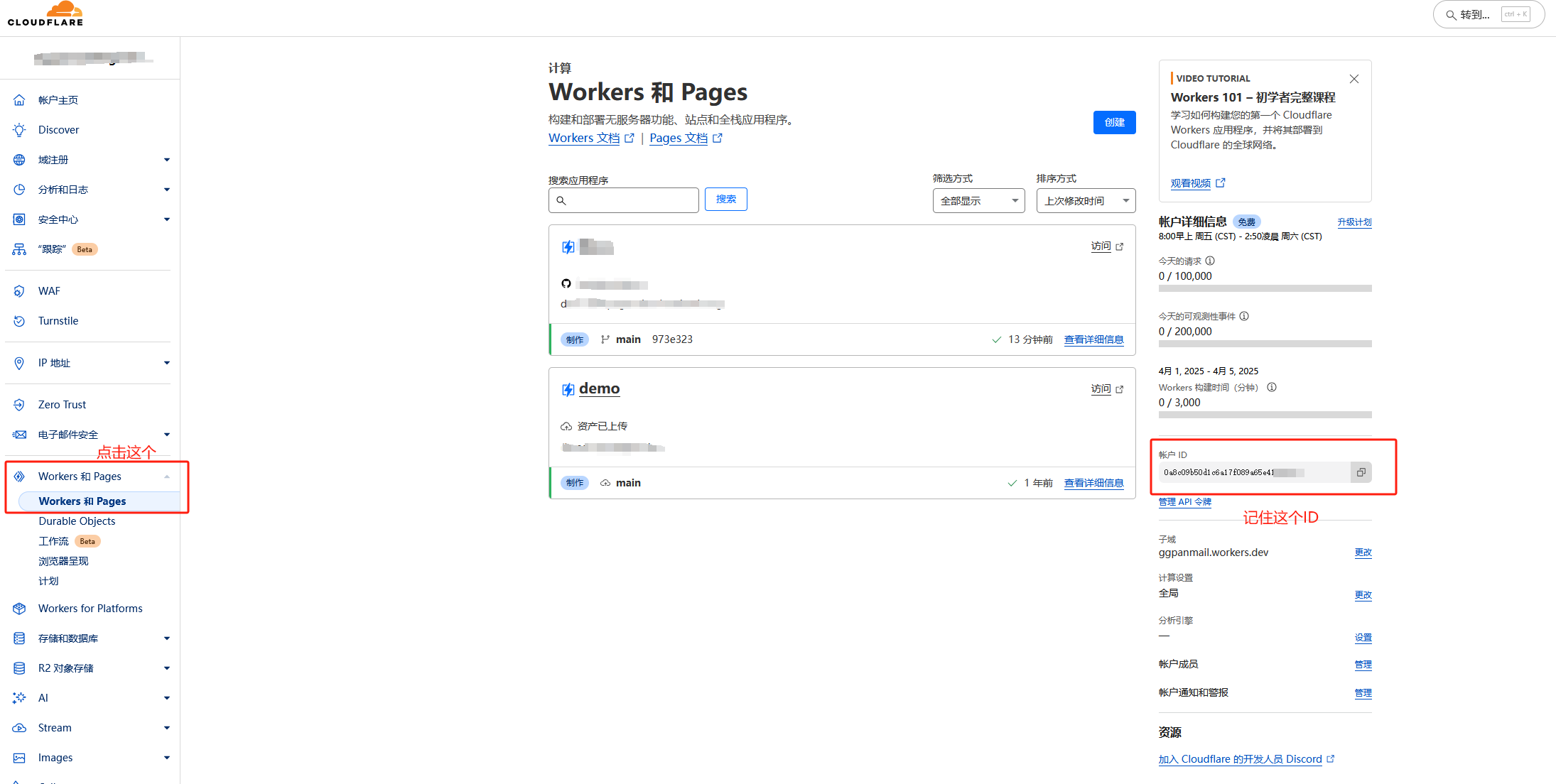Close the Video Tutorial card
This screenshot has height=784, width=1556.
click(1354, 79)
